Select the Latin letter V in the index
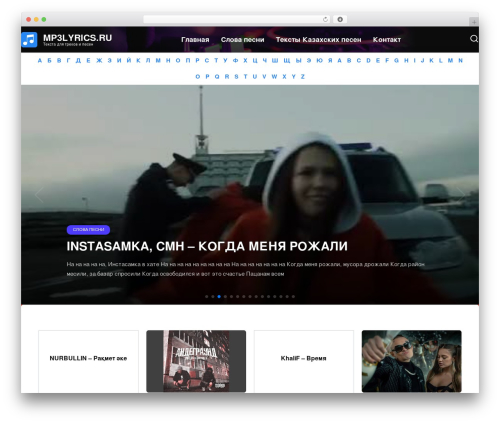The width and height of the screenshot is (500, 423). click(264, 76)
